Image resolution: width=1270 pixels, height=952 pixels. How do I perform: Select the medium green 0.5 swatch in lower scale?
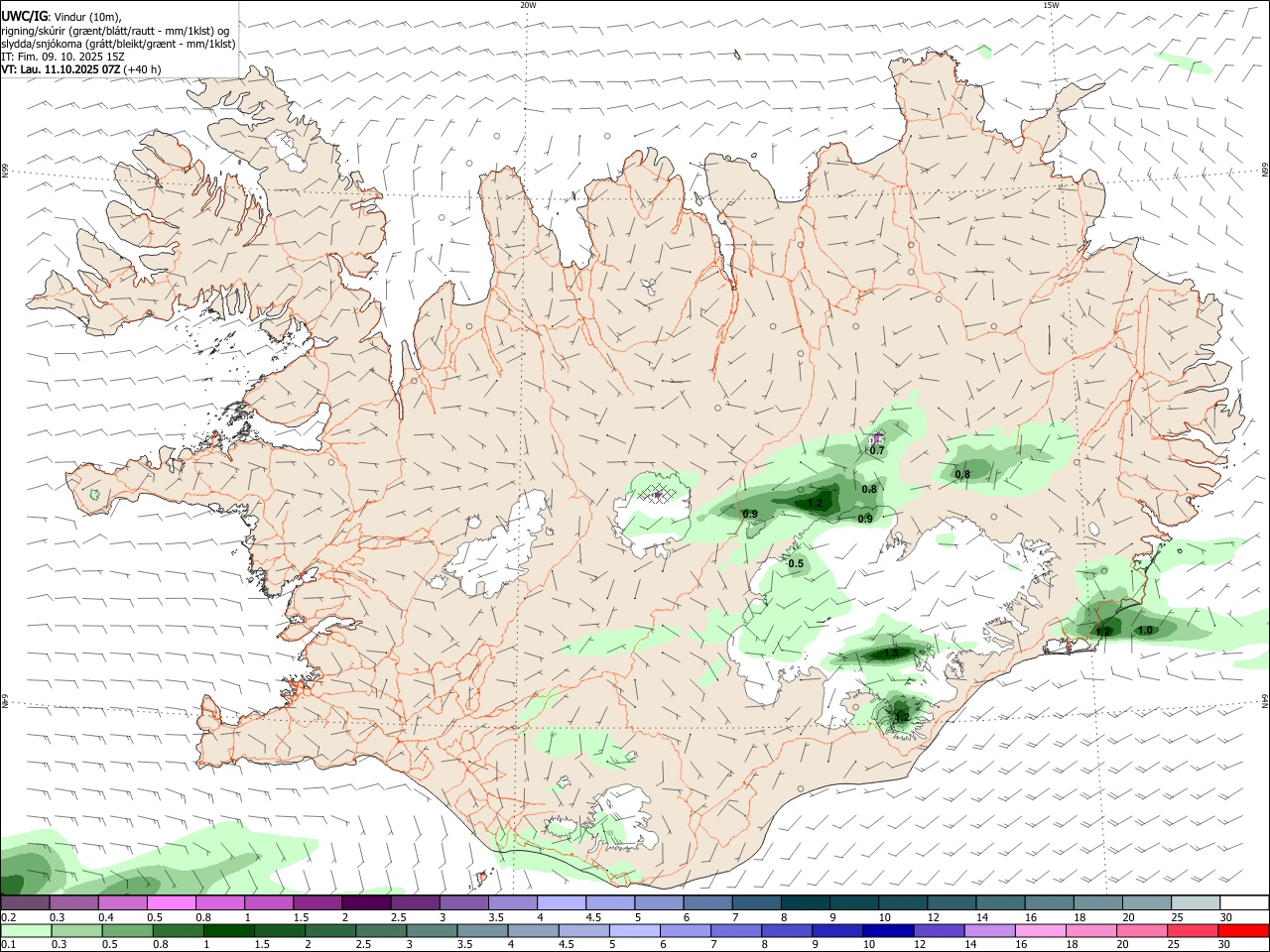point(127,930)
